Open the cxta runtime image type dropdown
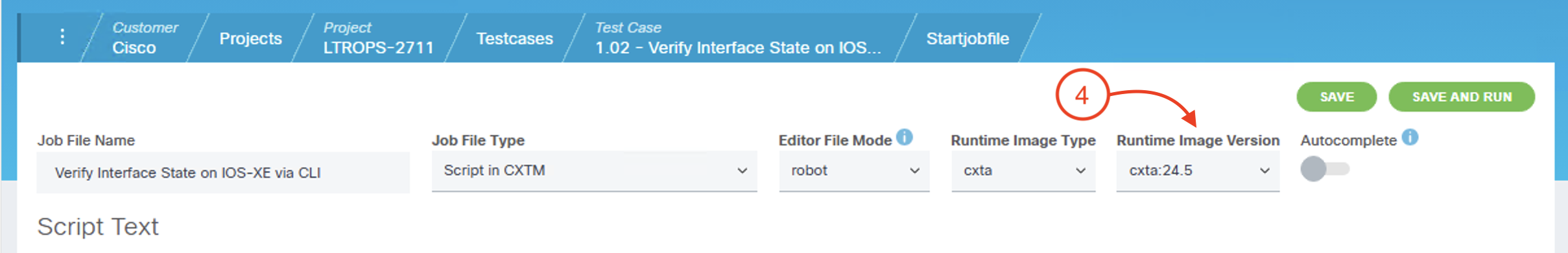The image size is (1568, 253). point(1023,171)
